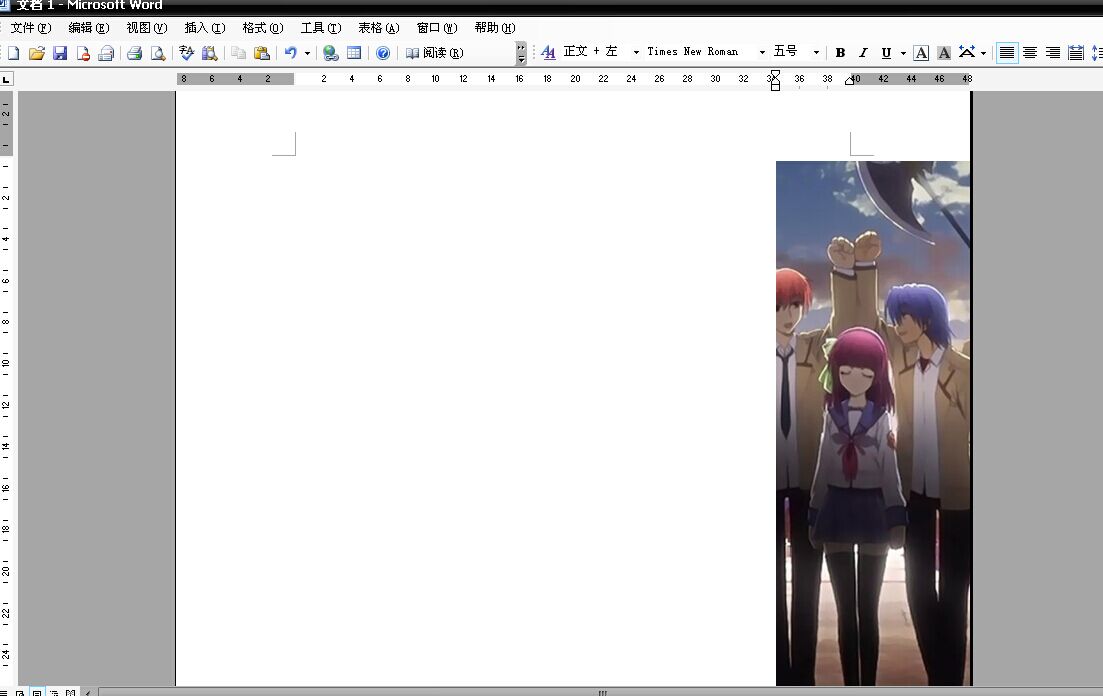This screenshot has height=696, width=1103.
Task: Toggle italic formatting
Action: pyautogui.click(x=863, y=53)
